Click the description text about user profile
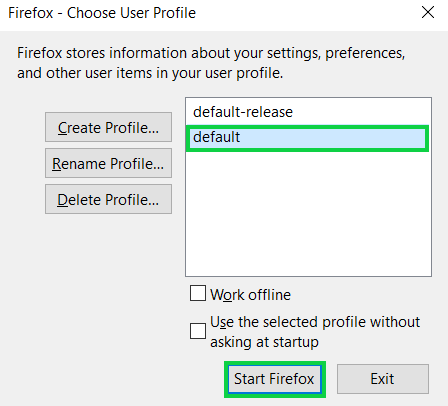The width and height of the screenshot is (448, 406). coord(211,63)
